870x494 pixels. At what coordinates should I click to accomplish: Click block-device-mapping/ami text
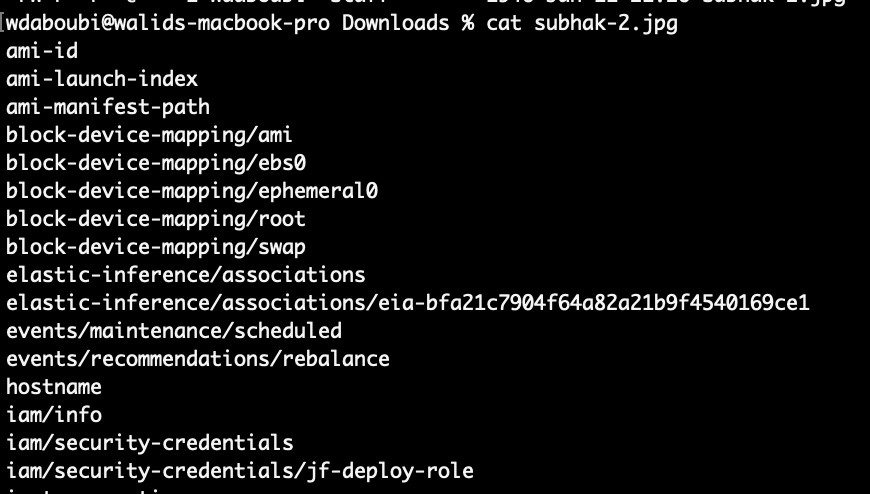click(149, 134)
